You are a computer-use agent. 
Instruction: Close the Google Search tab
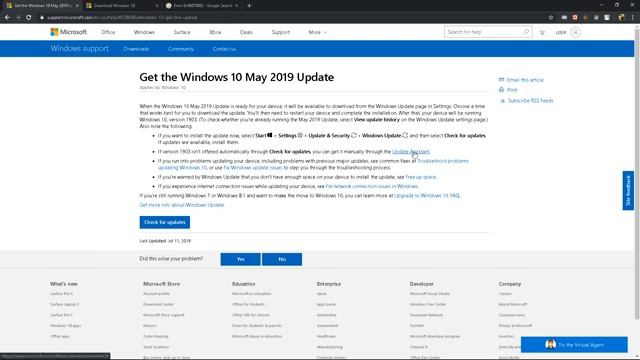[236, 6]
